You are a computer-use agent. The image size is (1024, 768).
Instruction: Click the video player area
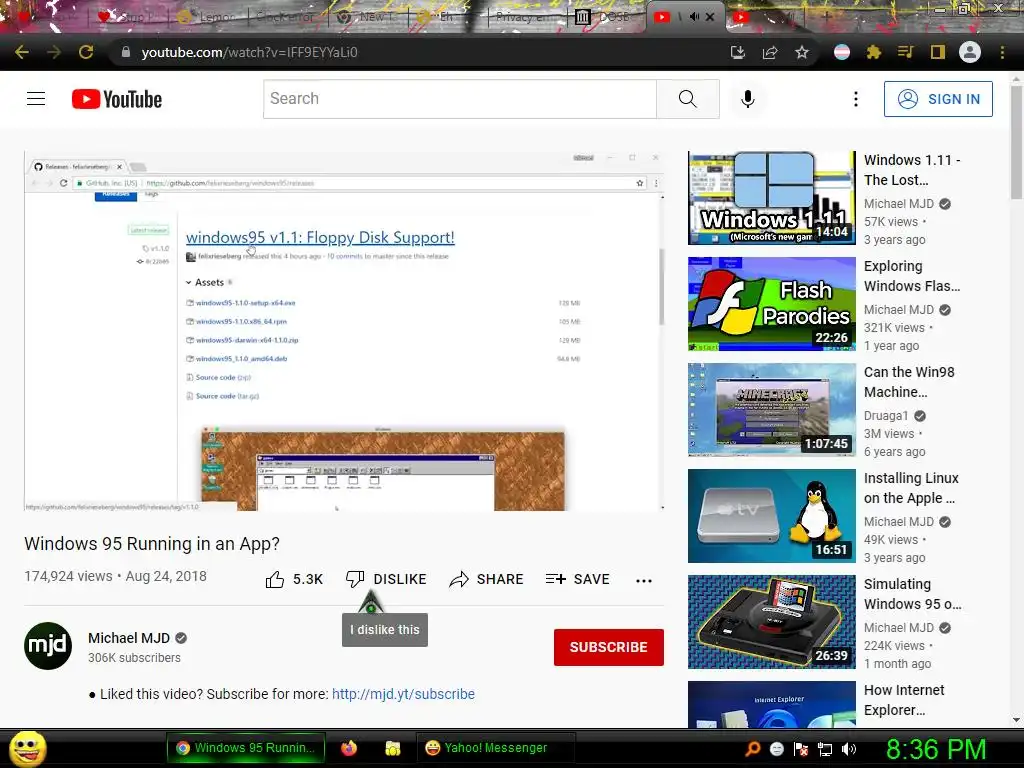345,331
